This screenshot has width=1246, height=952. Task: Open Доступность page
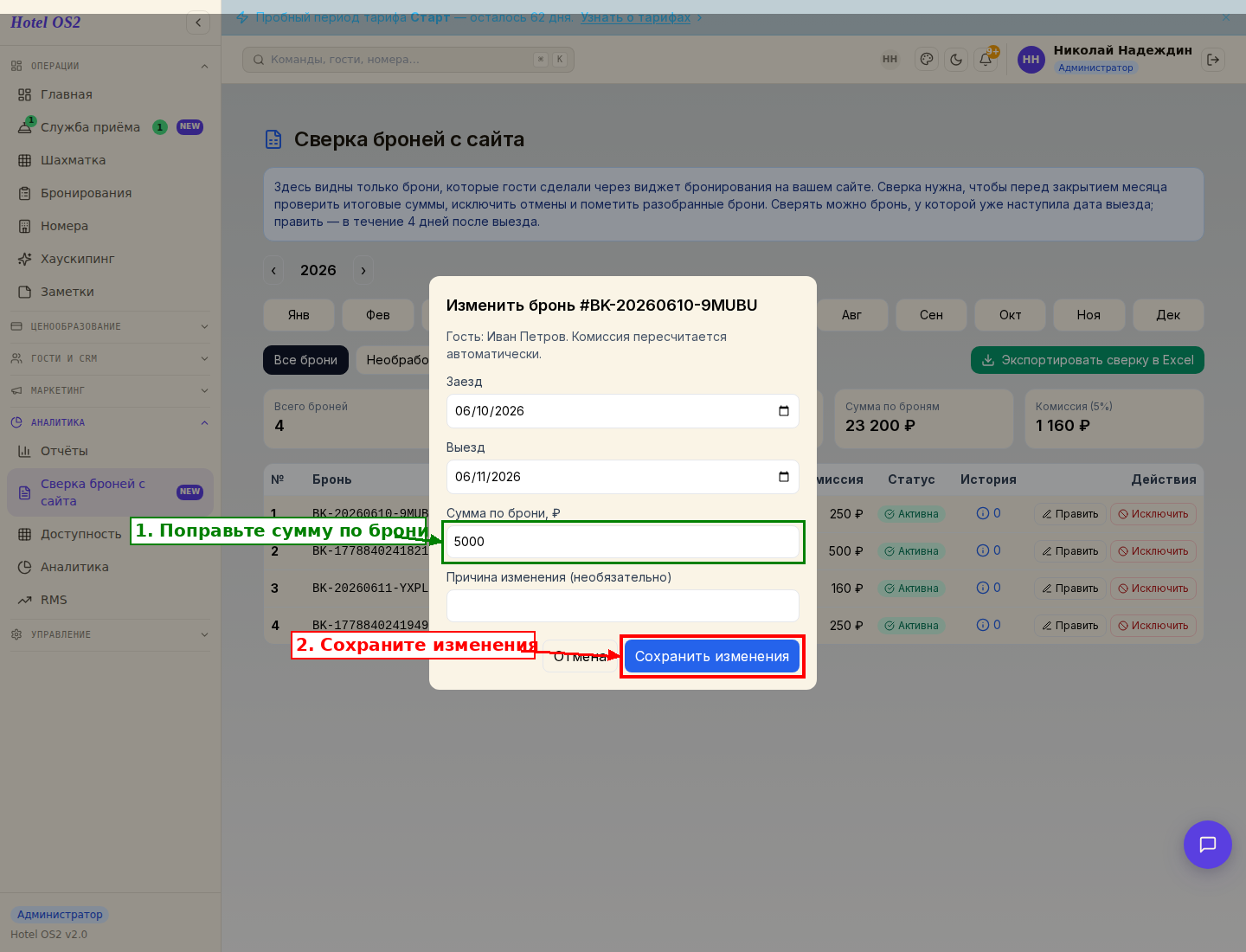click(x=111, y=534)
